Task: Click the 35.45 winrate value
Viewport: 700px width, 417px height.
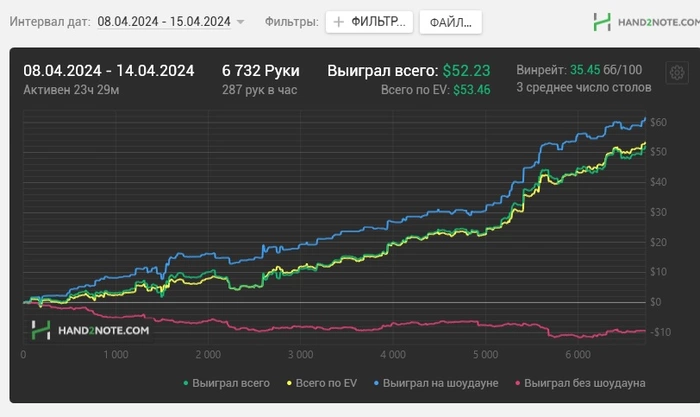Action: point(585,70)
